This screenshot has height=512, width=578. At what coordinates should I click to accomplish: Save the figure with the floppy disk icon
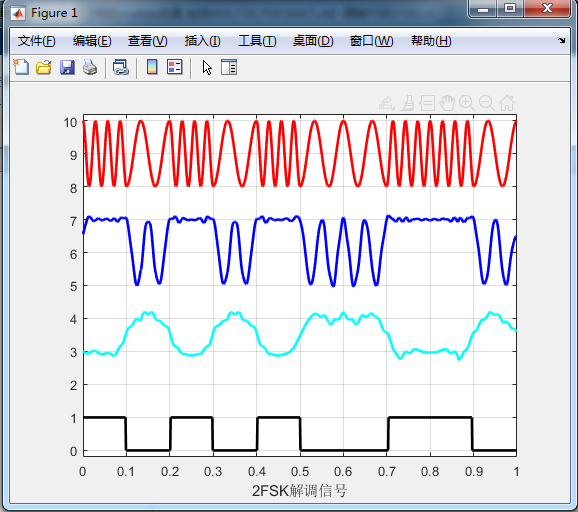click(67, 67)
